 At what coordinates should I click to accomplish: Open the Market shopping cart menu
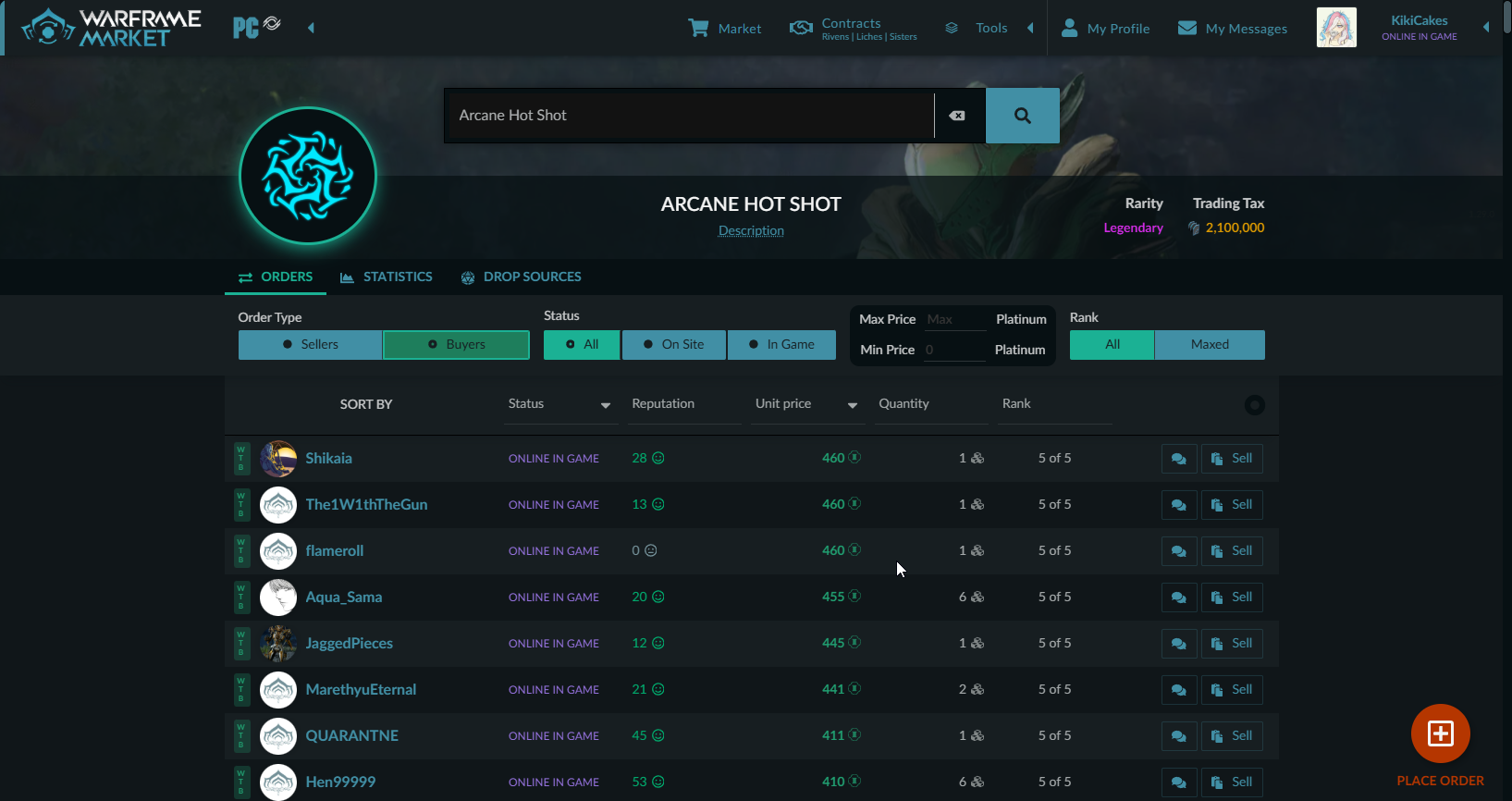click(725, 28)
